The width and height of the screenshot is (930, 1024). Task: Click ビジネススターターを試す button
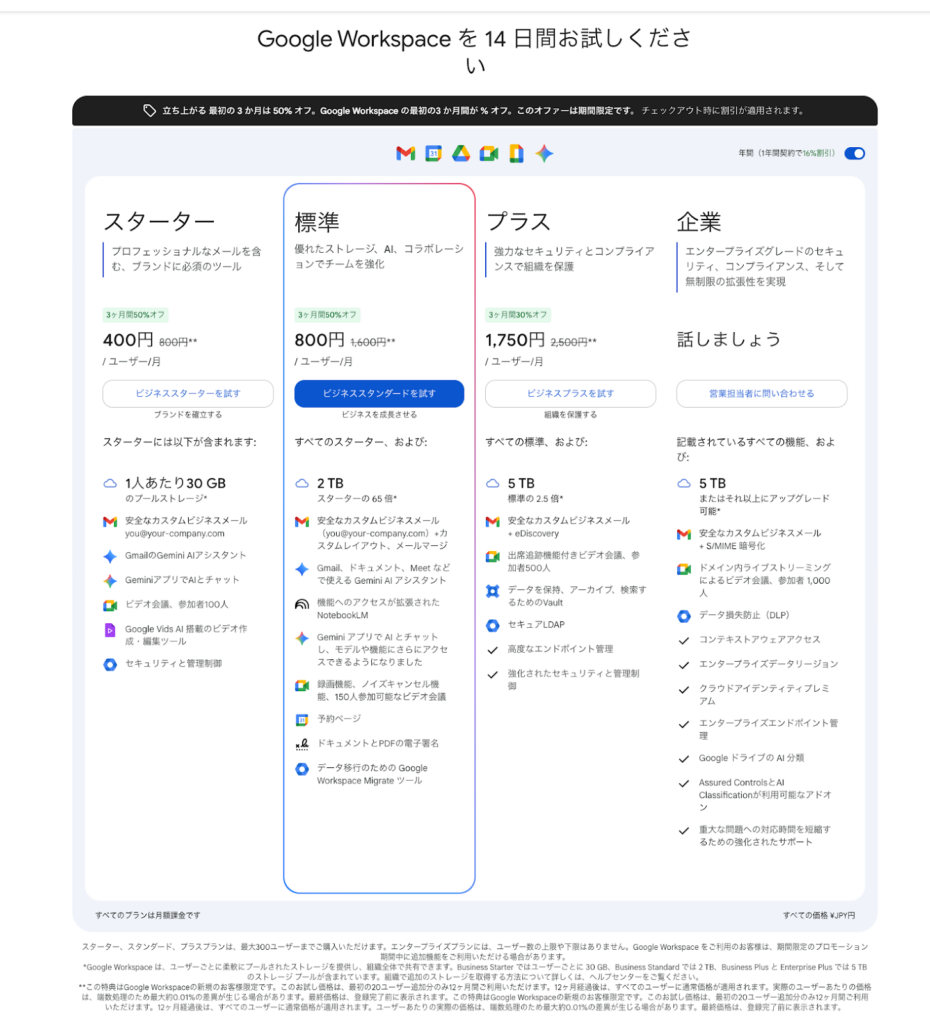click(x=188, y=394)
